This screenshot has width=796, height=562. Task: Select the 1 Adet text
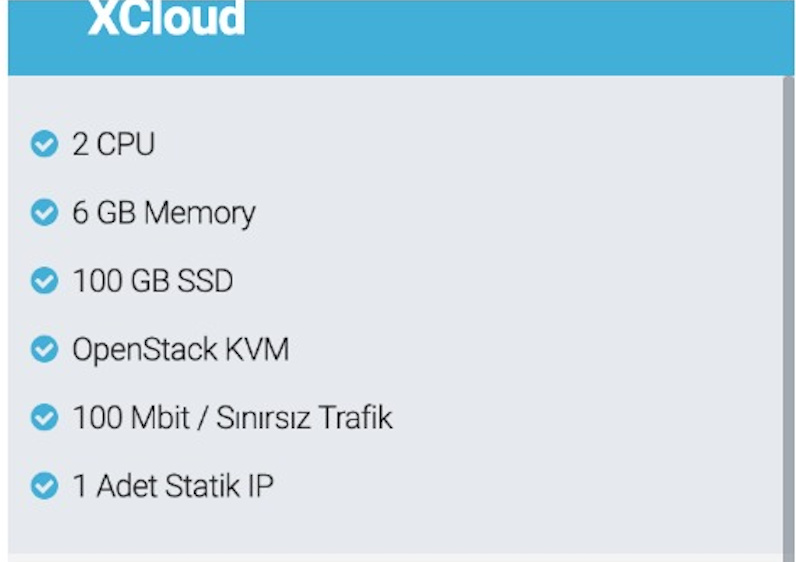[115, 486]
